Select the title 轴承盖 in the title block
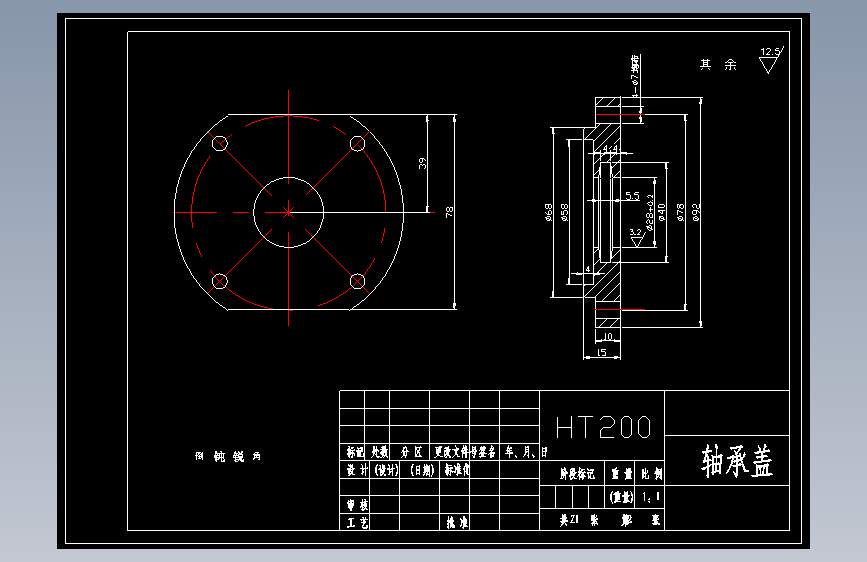 (x=737, y=461)
